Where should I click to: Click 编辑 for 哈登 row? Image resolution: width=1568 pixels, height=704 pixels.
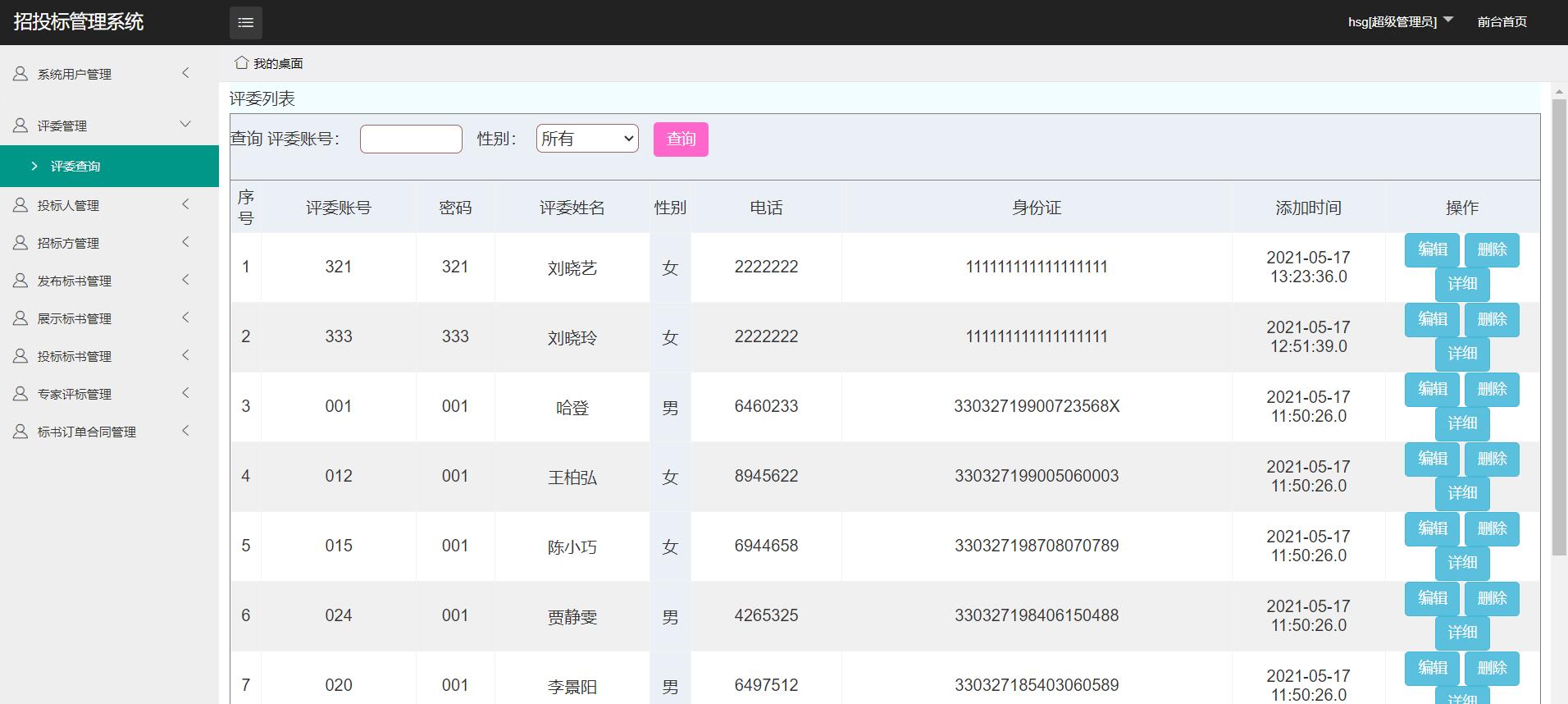(1432, 389)
